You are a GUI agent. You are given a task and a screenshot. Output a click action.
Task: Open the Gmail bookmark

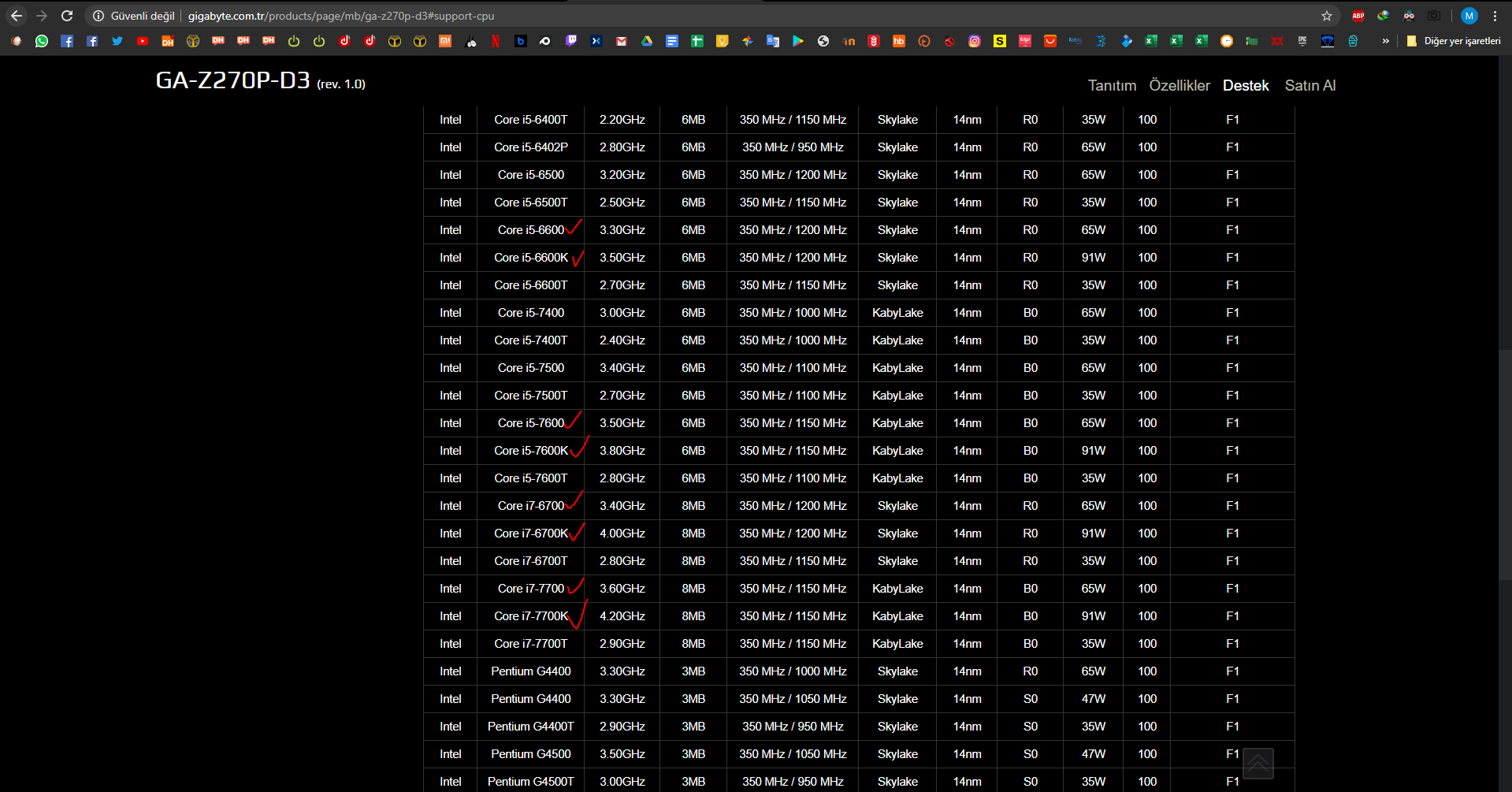(x=622, y=41)
